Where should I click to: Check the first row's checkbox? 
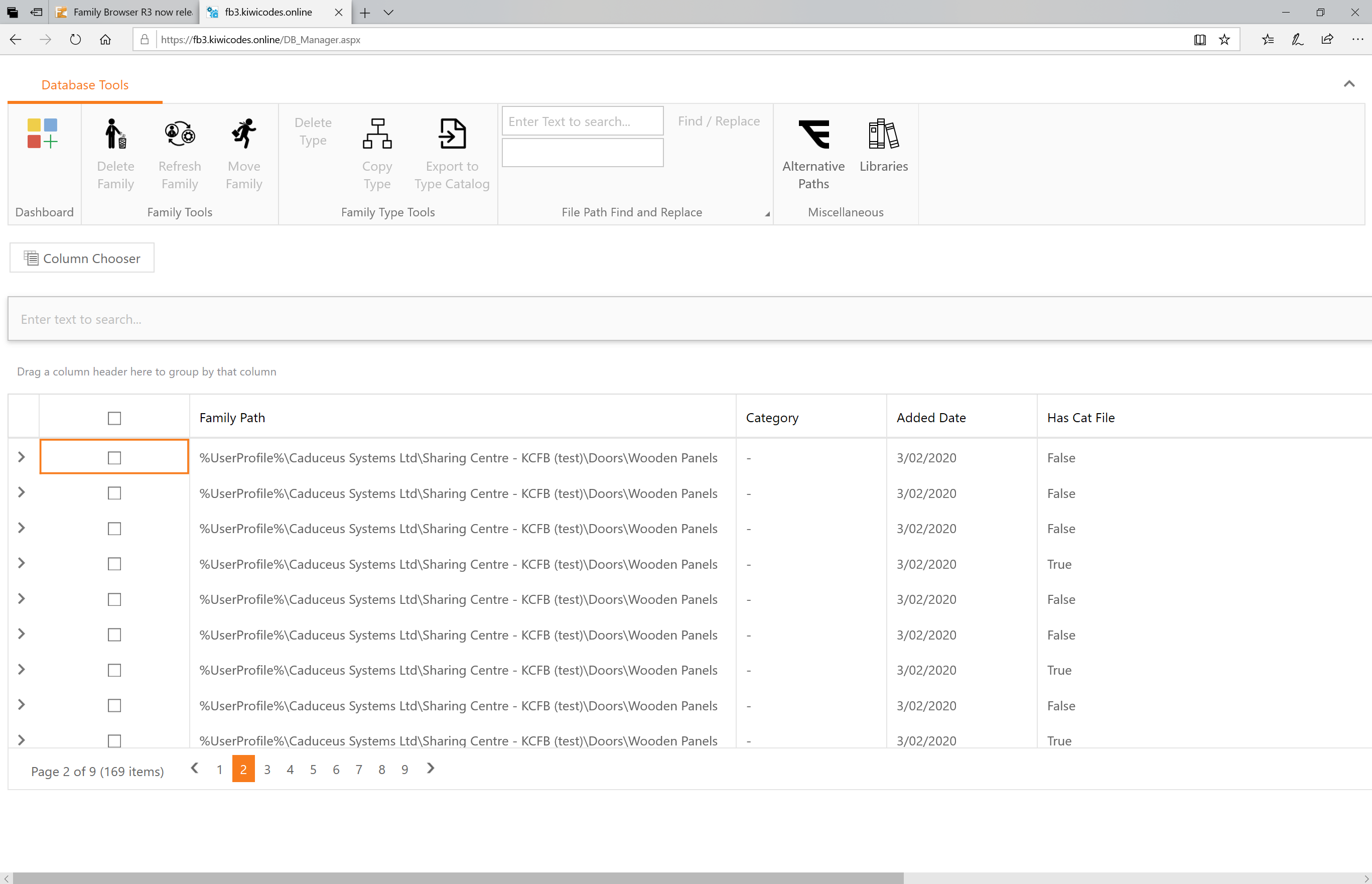(x=114, y=458)
